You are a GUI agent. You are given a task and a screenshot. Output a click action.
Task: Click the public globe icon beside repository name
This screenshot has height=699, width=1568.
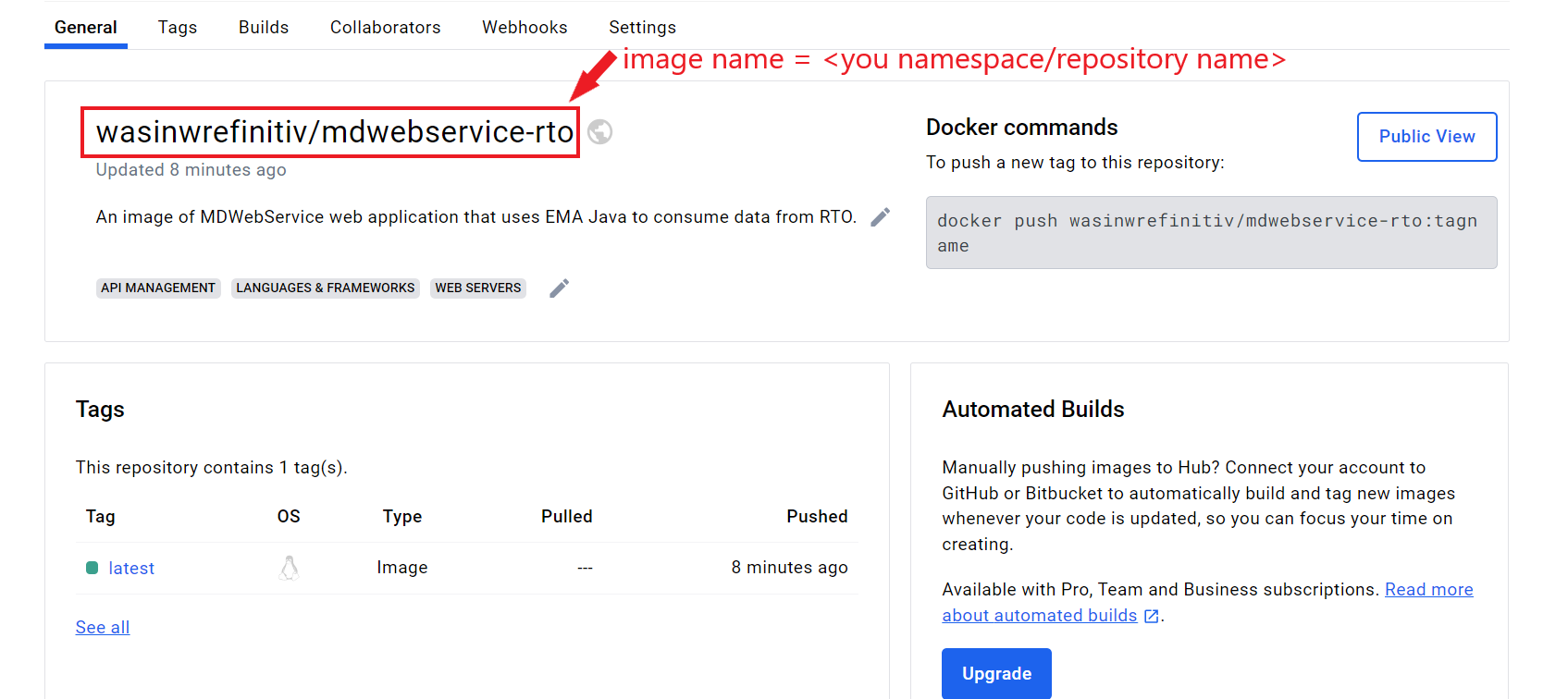point(600,132)
